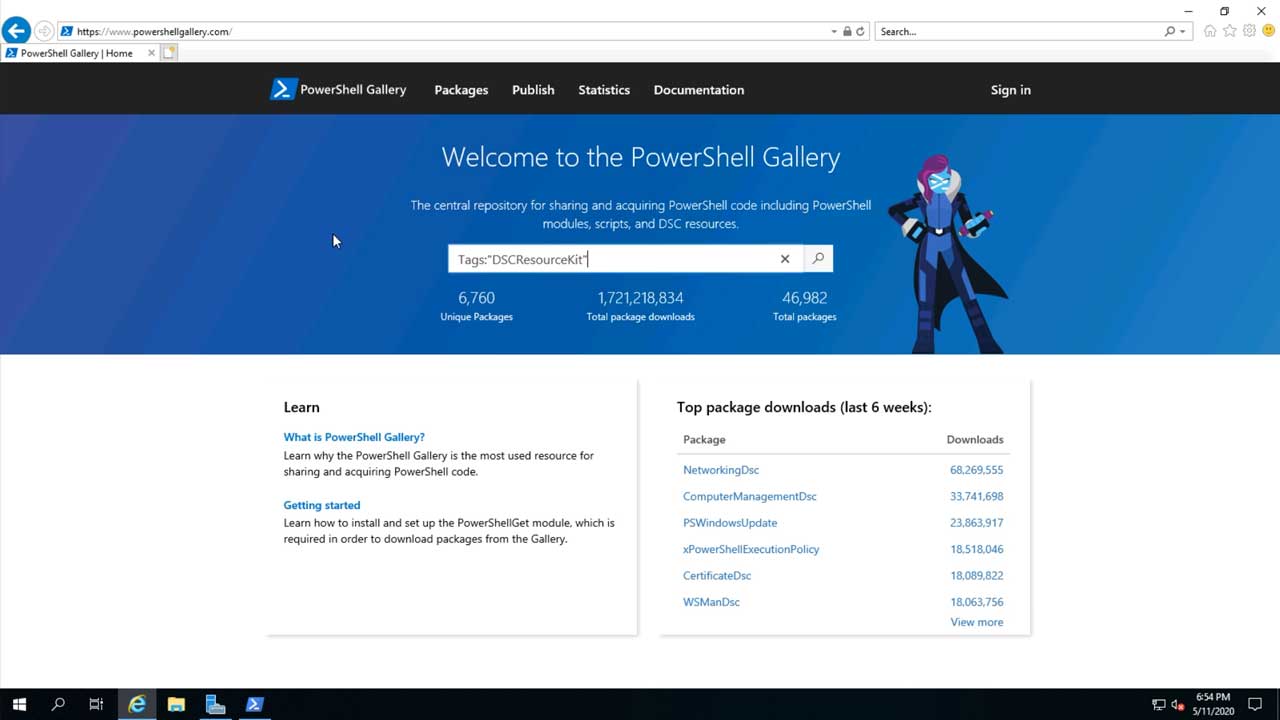The width and height of the screenshot is (1280, 720).
Task: Open the NetworkingDsc package link
Action: [x=721, y=470]
